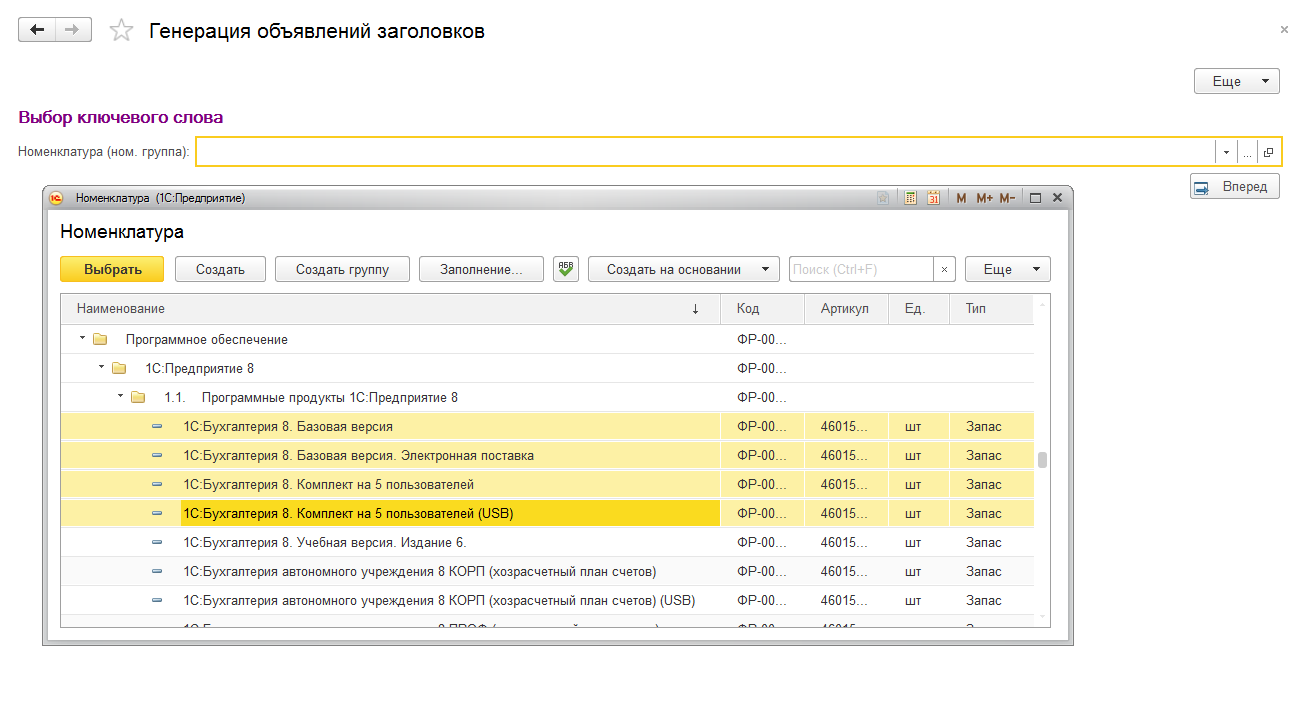
Task: Click the vertical scrollbar thumb in the list
Action: point(1042,460)
